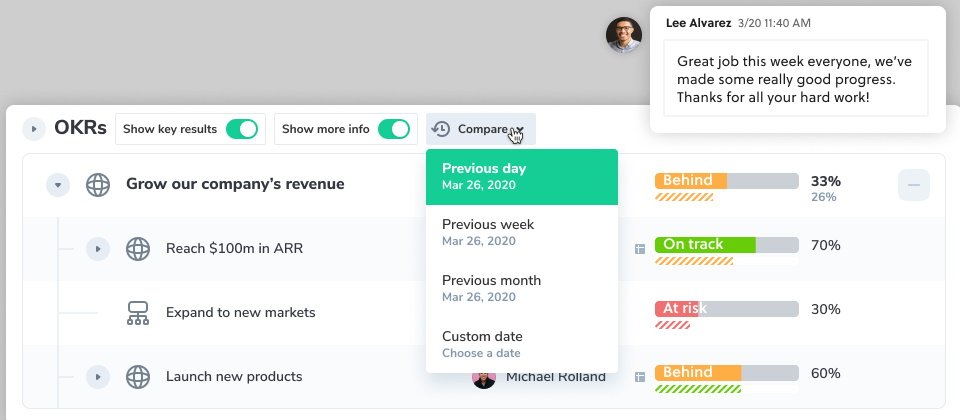This screenshot has height=420, width=960.
Task: Expand the OKRs section arrow
Action: click(x=34, y=129)
